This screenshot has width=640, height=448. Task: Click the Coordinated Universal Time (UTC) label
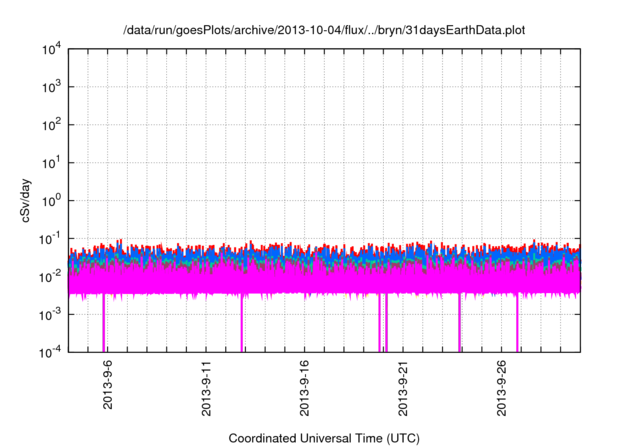tap(324, 438)
